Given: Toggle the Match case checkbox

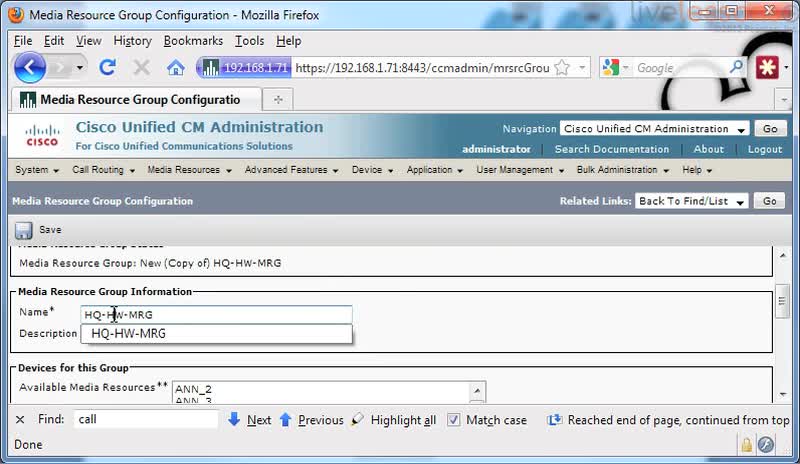Looking at the screenshot, I should click(453, 420).
